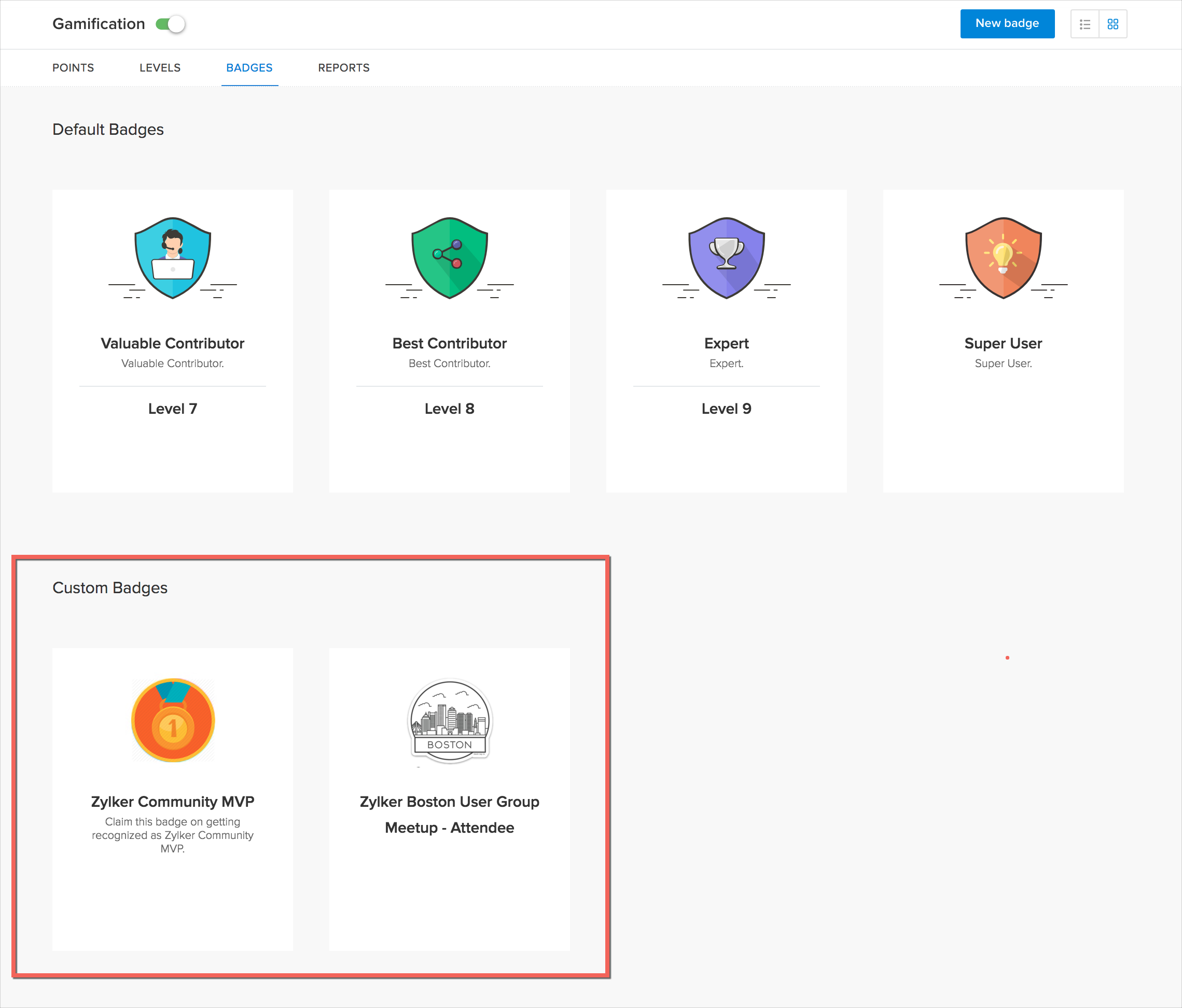Screen dimensions: 1182x1008
Task: Click the Super User lightbulb shield icon
Action: [x=1003, y=258]
